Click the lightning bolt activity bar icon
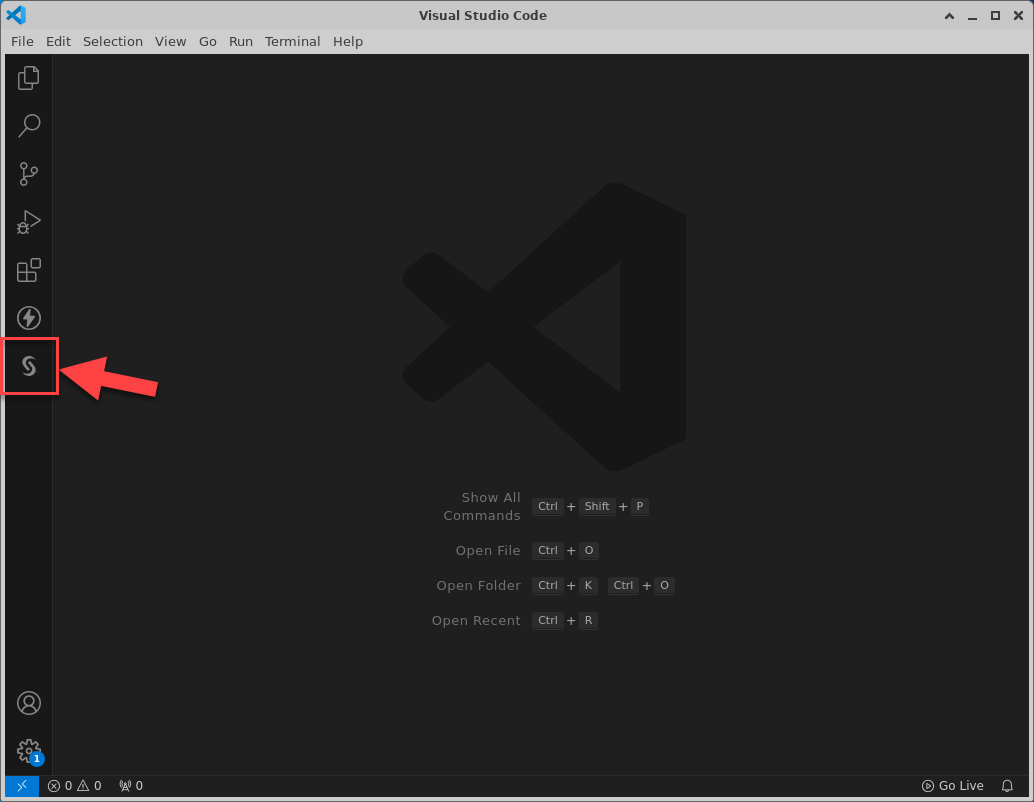 coord(29,318)
